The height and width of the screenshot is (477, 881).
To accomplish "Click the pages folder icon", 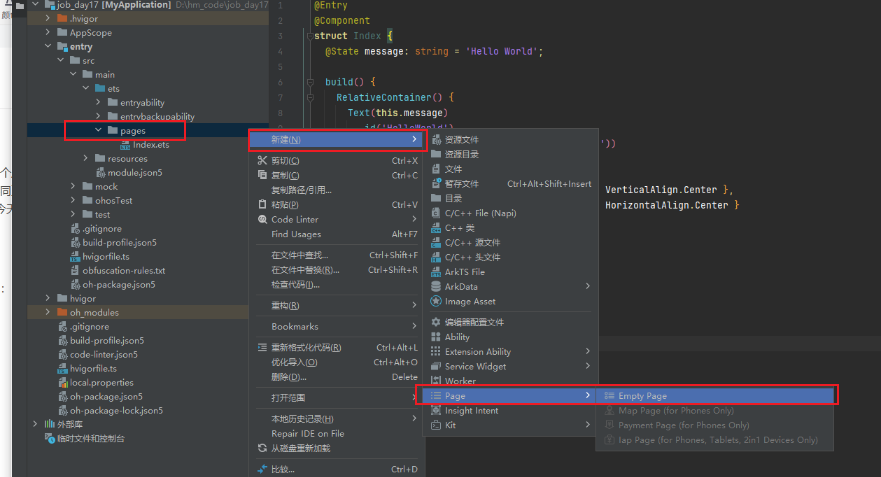I will pos(112,130).
